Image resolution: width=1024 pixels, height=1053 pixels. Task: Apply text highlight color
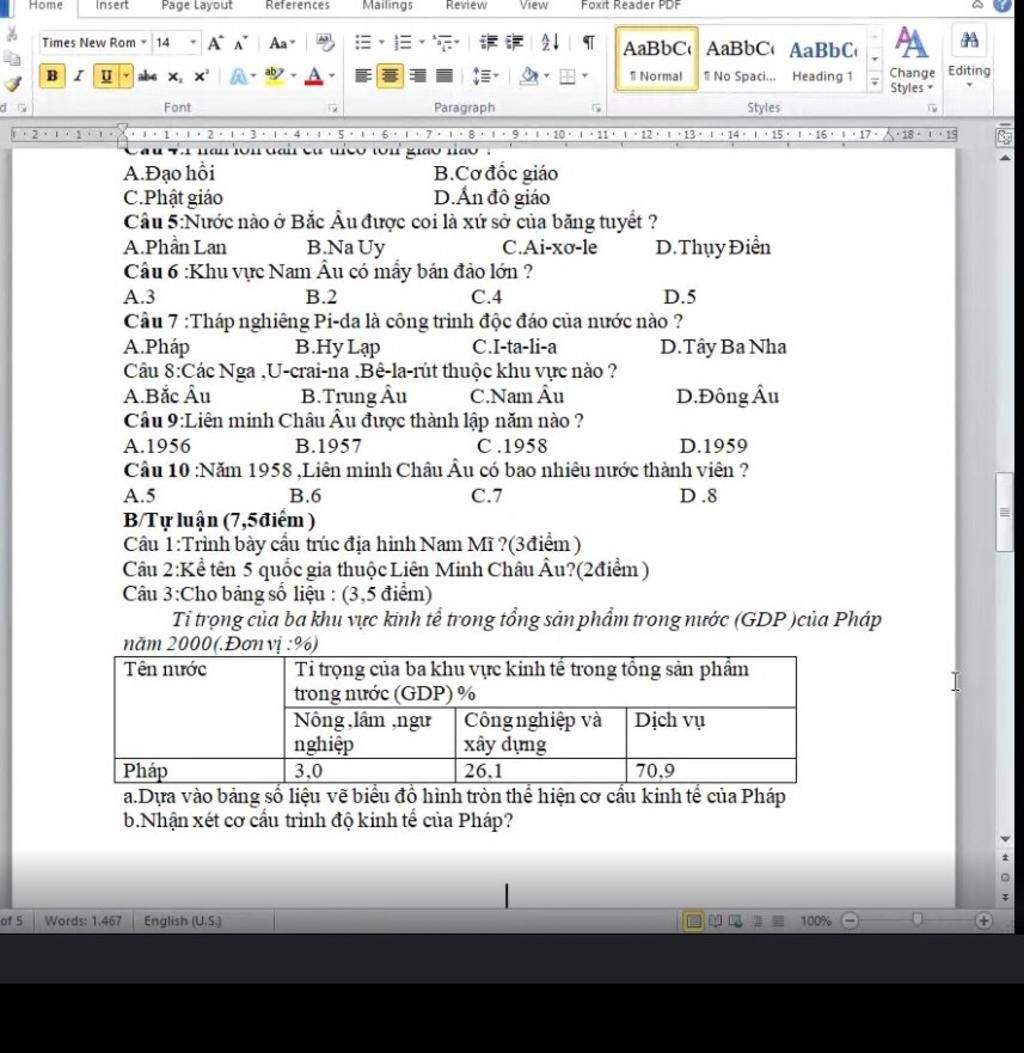pyautogui.click(x=274, y=75)
